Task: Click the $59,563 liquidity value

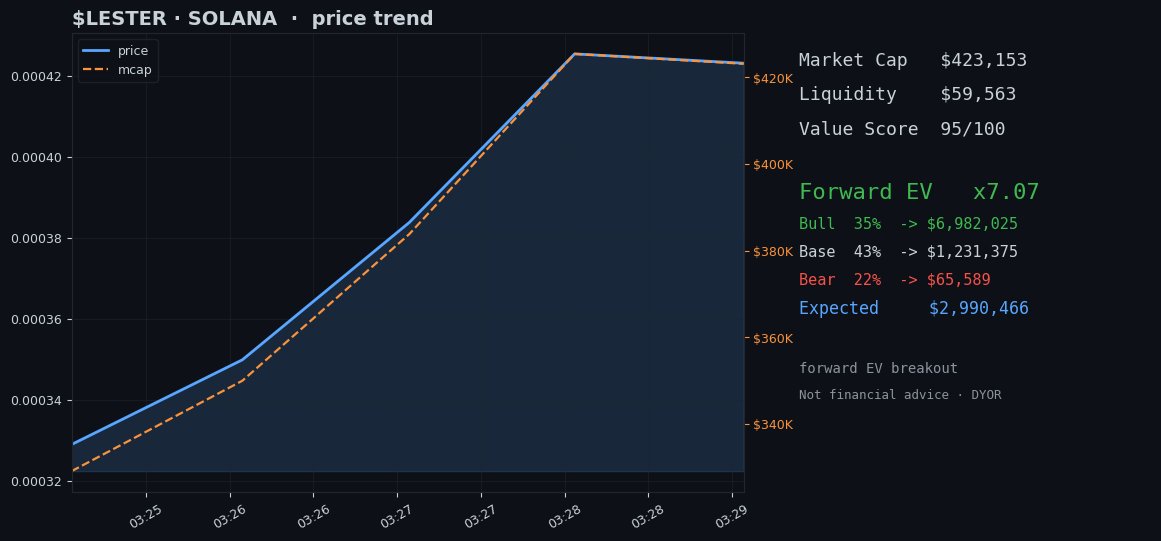Action: coord(978,94)
